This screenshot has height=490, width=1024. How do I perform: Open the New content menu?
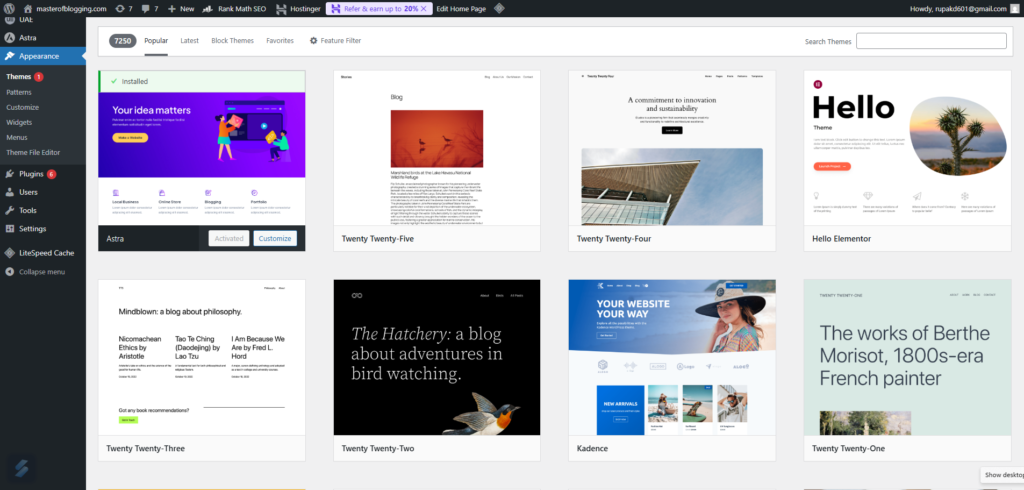click(181, 8)
